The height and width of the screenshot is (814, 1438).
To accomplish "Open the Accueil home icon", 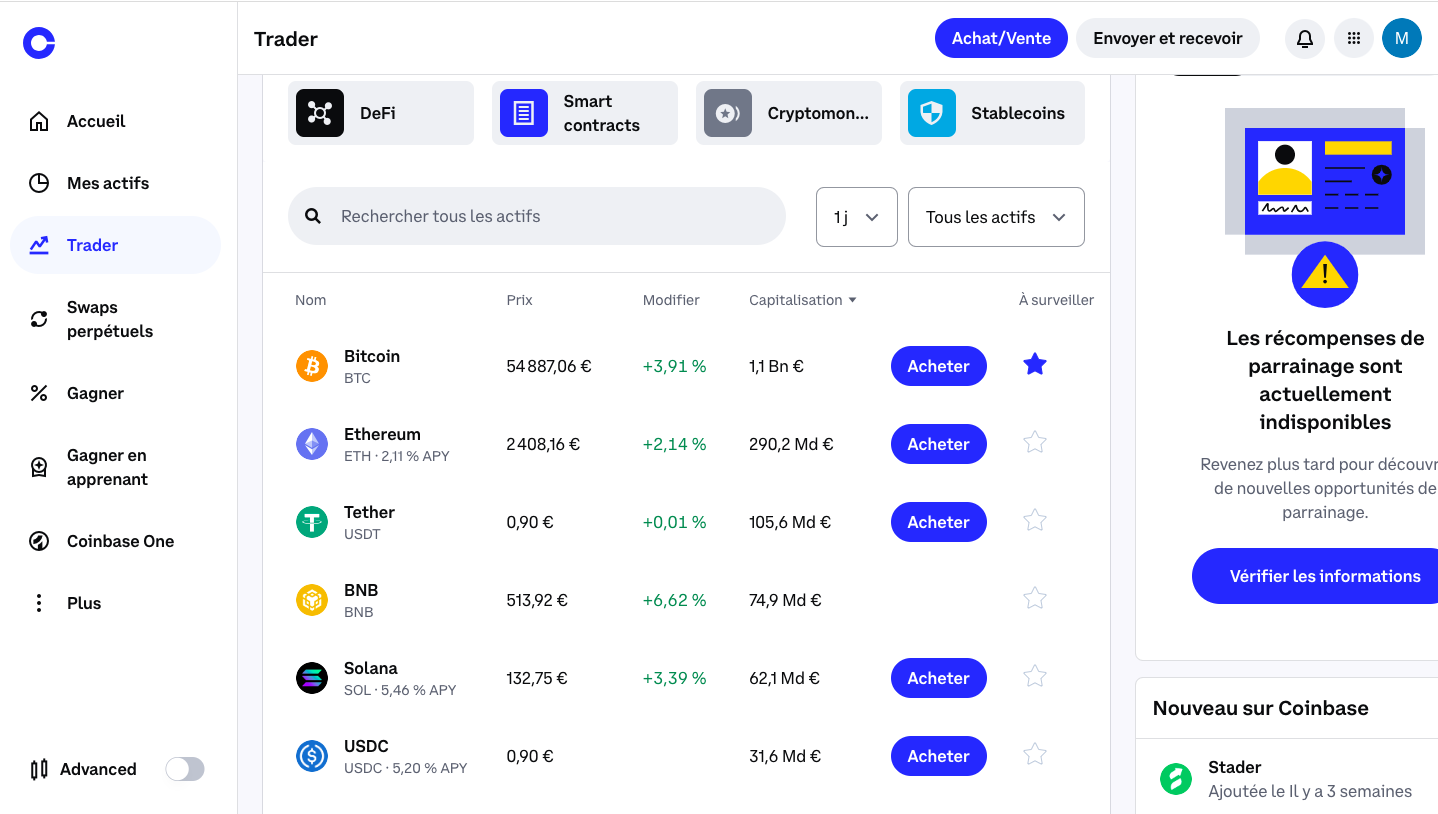I will tap(38, 120).
